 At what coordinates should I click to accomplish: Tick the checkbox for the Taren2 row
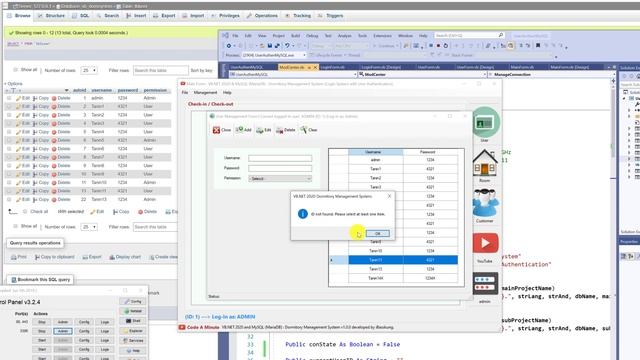point(9,115)
